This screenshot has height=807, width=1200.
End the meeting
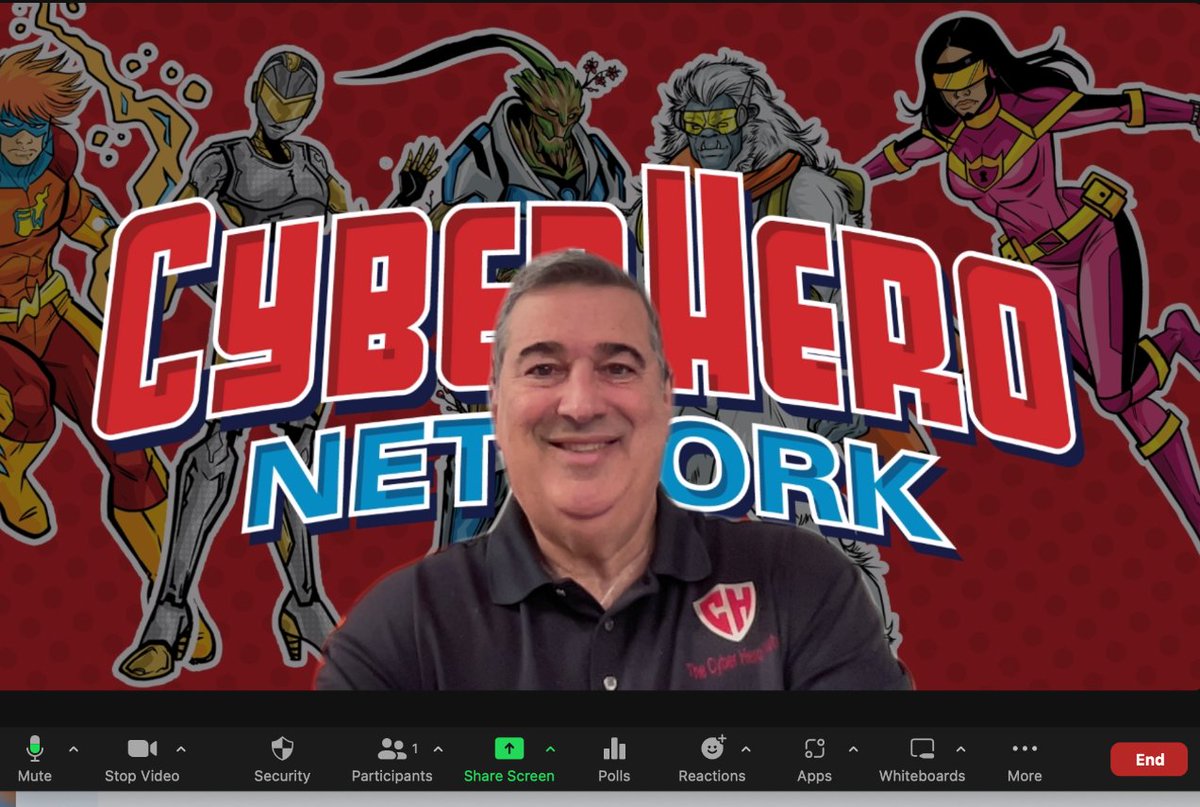click(1150, 759)
